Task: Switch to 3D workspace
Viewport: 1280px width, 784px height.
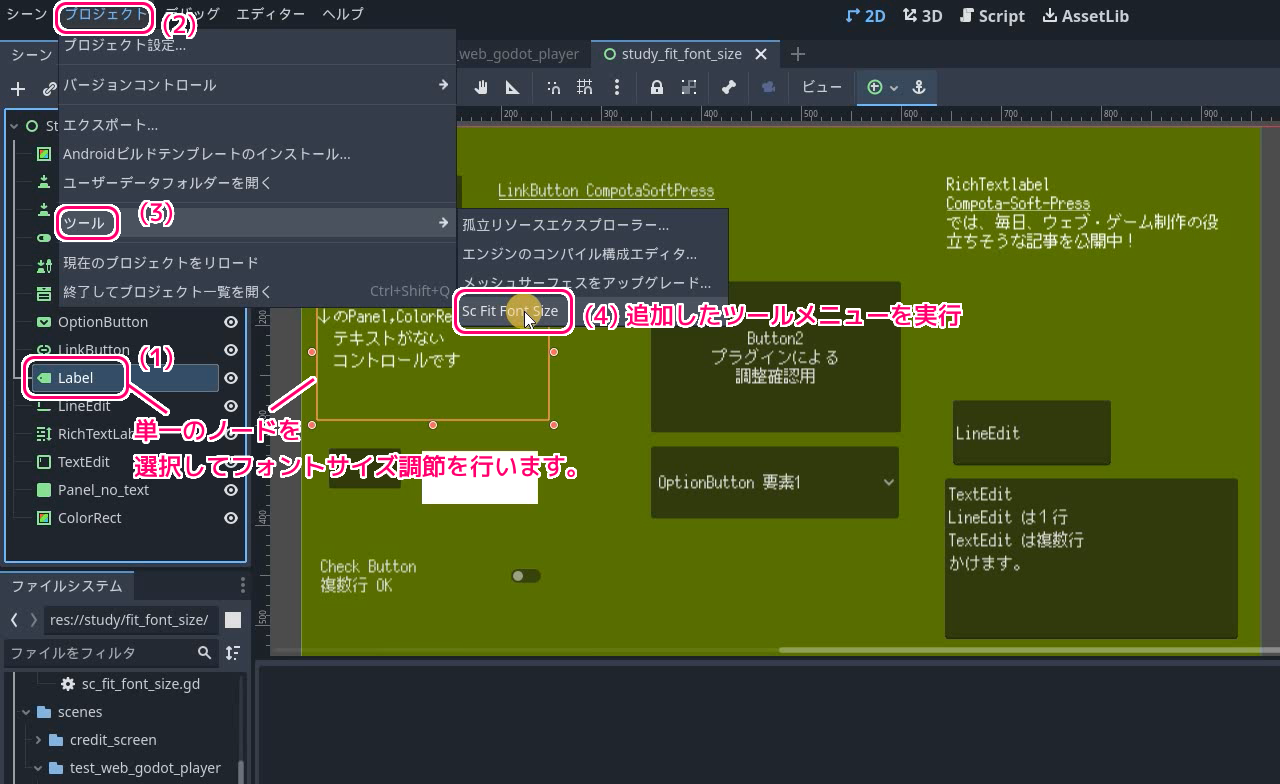Action: tap(922, 16)
